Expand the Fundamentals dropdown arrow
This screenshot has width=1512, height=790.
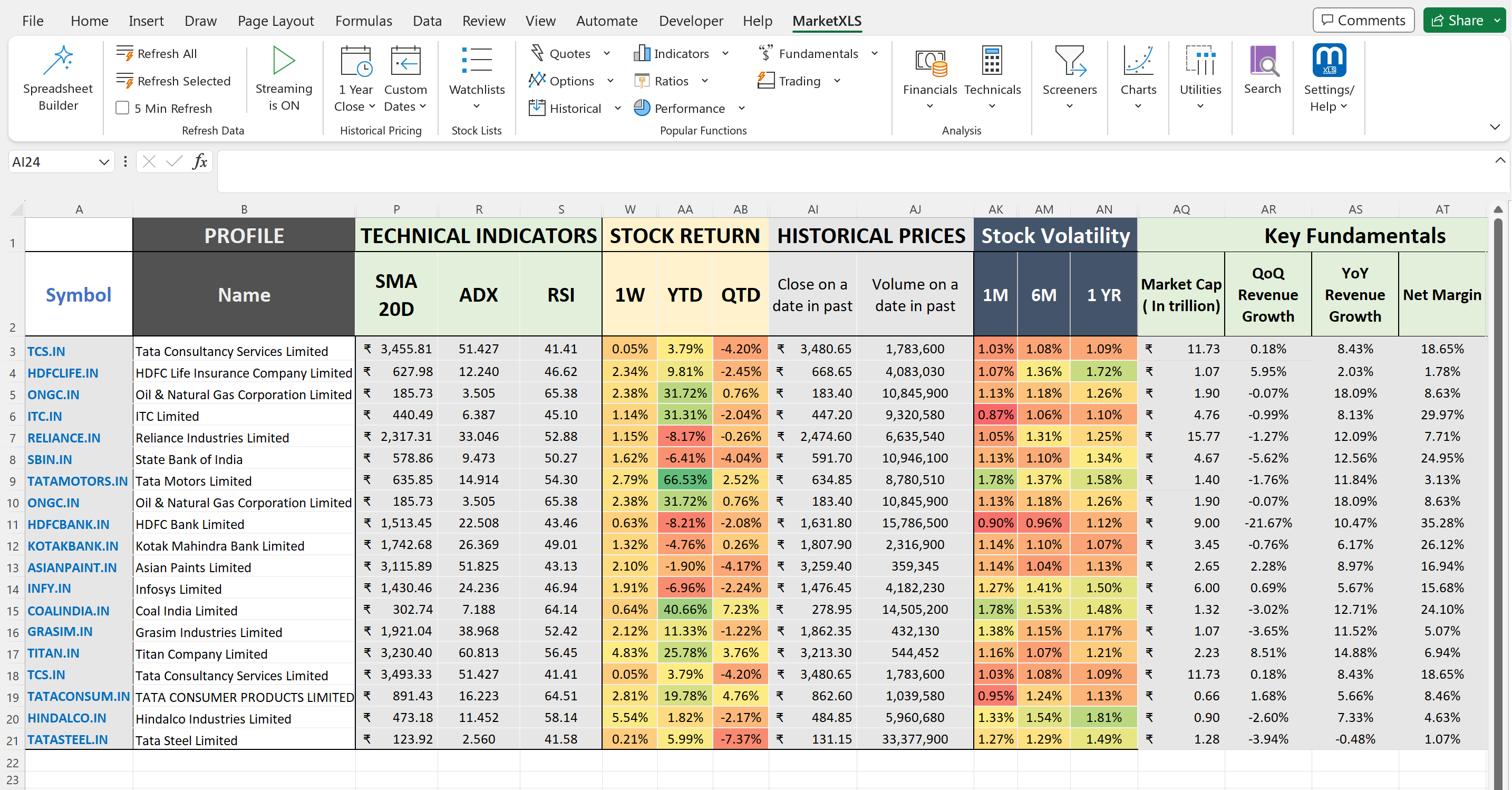(875, 53)
